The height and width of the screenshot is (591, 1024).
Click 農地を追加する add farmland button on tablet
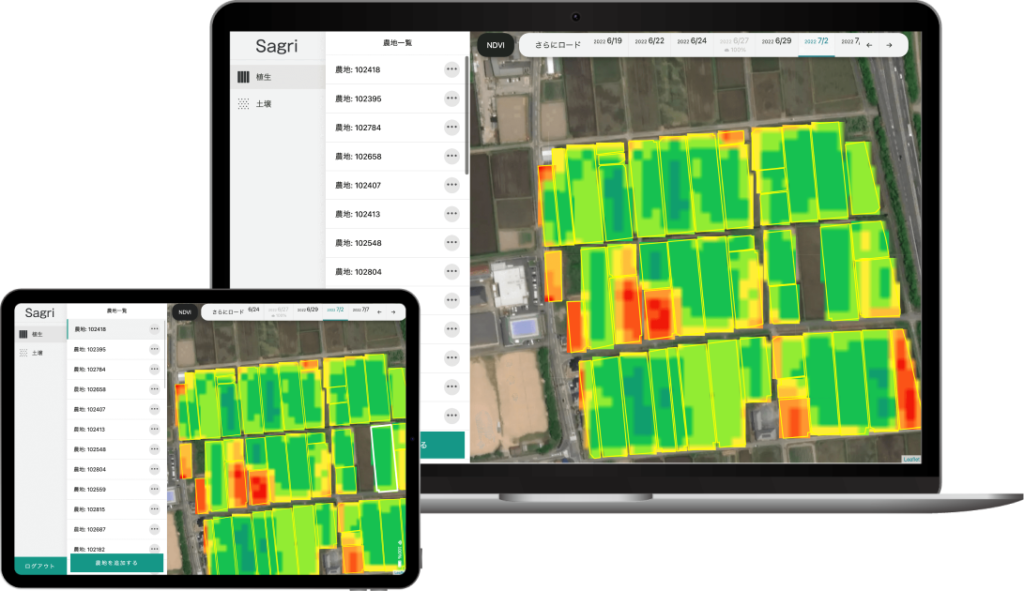pos(116,563)
